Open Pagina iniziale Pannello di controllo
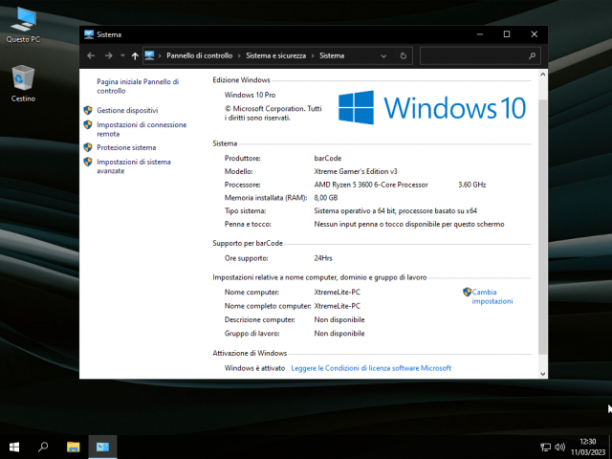This screenshot has width=612, height=459. 138,86
